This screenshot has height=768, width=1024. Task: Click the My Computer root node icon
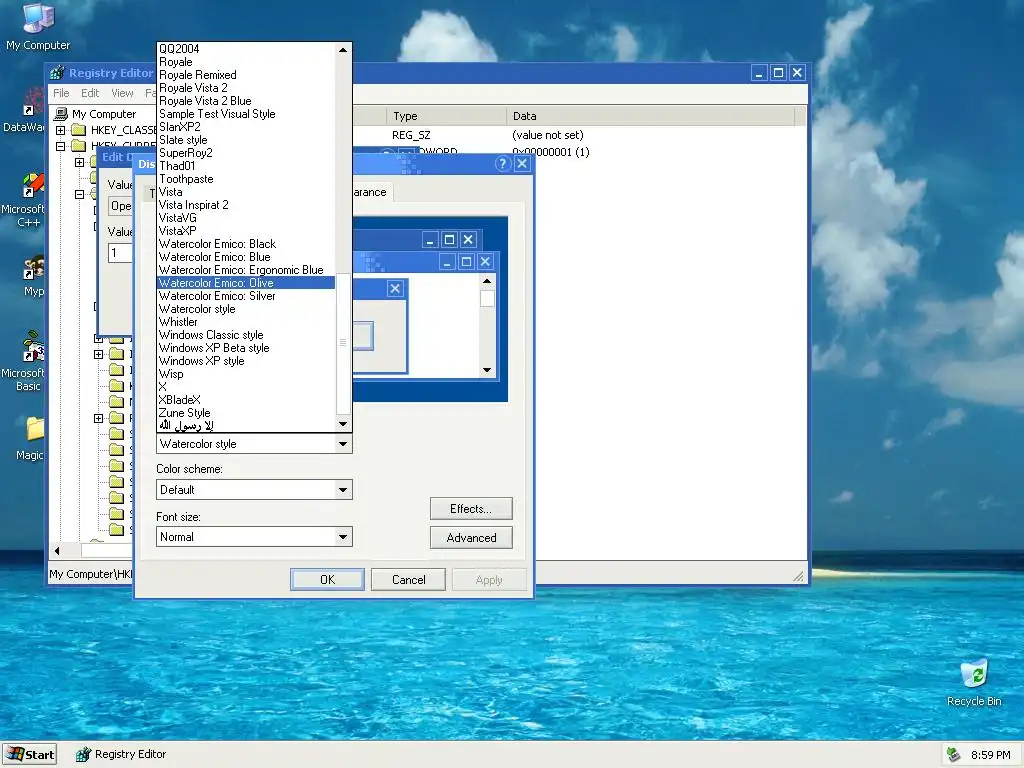tap(61, 114)
